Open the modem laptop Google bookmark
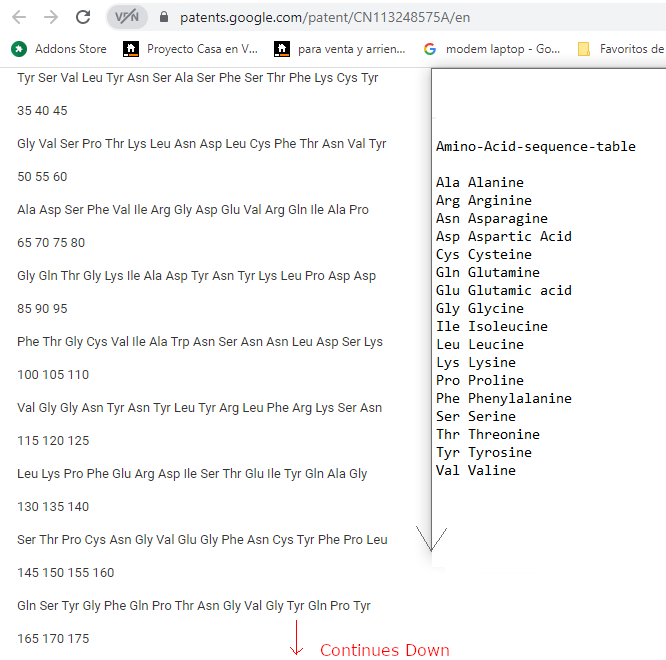This screenshot has width=666, height=660. pyautogui.click(x=502, y=48)
